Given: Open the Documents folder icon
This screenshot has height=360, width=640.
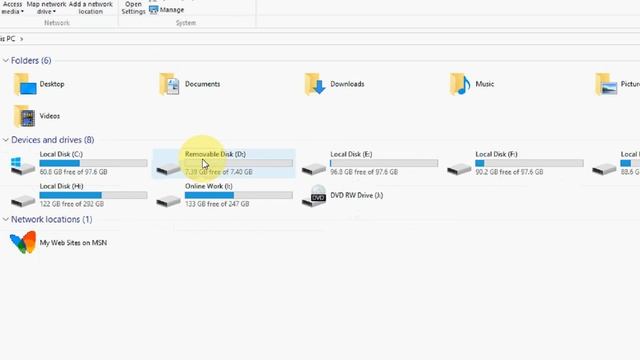Looking at the screenshot, I should point(169,84).
